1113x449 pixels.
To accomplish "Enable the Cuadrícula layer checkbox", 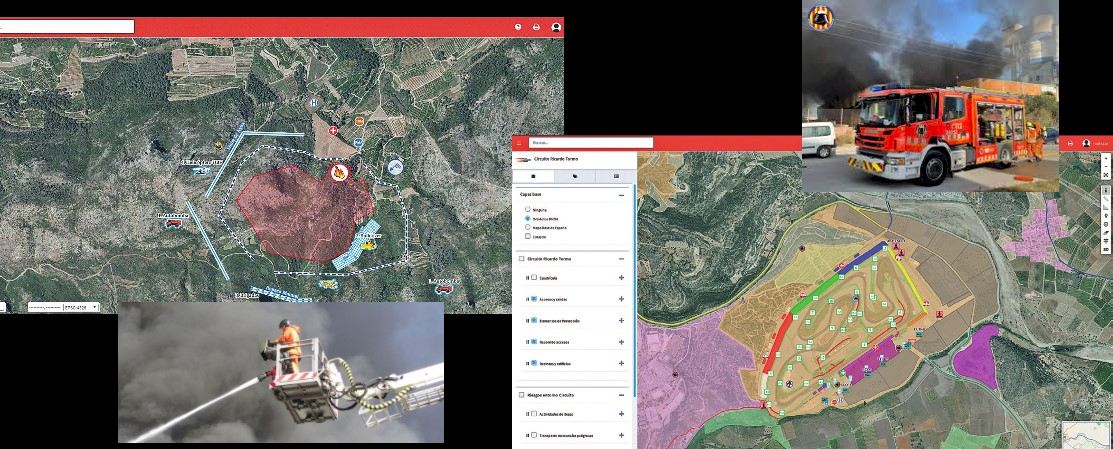I will (535, 278).
